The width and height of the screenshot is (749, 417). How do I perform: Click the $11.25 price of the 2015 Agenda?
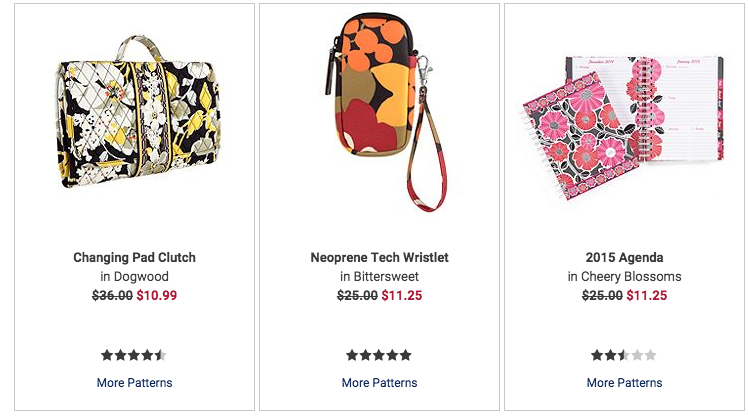[647, 295]
